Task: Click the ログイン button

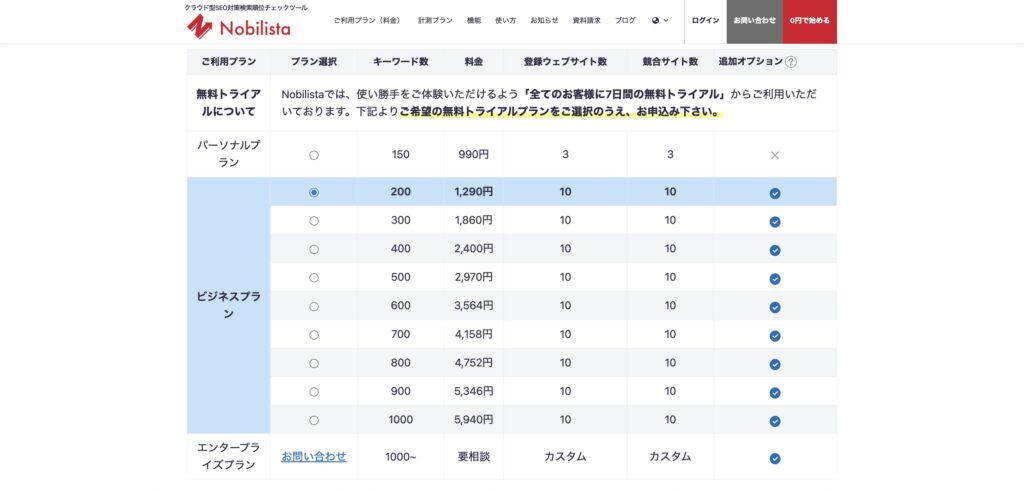Action: pyautogui.click(x=705, y=20)
